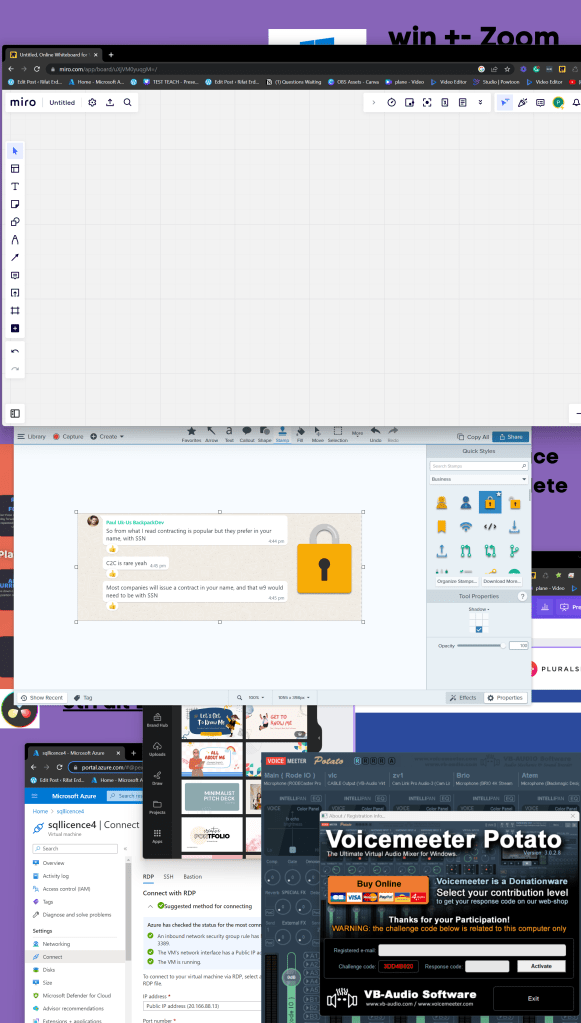Click Exit in Voicemeeter Potato dialog
The height and width of the screenshot is (1023, 581).
pyautogui.click(x=533, y=998)
